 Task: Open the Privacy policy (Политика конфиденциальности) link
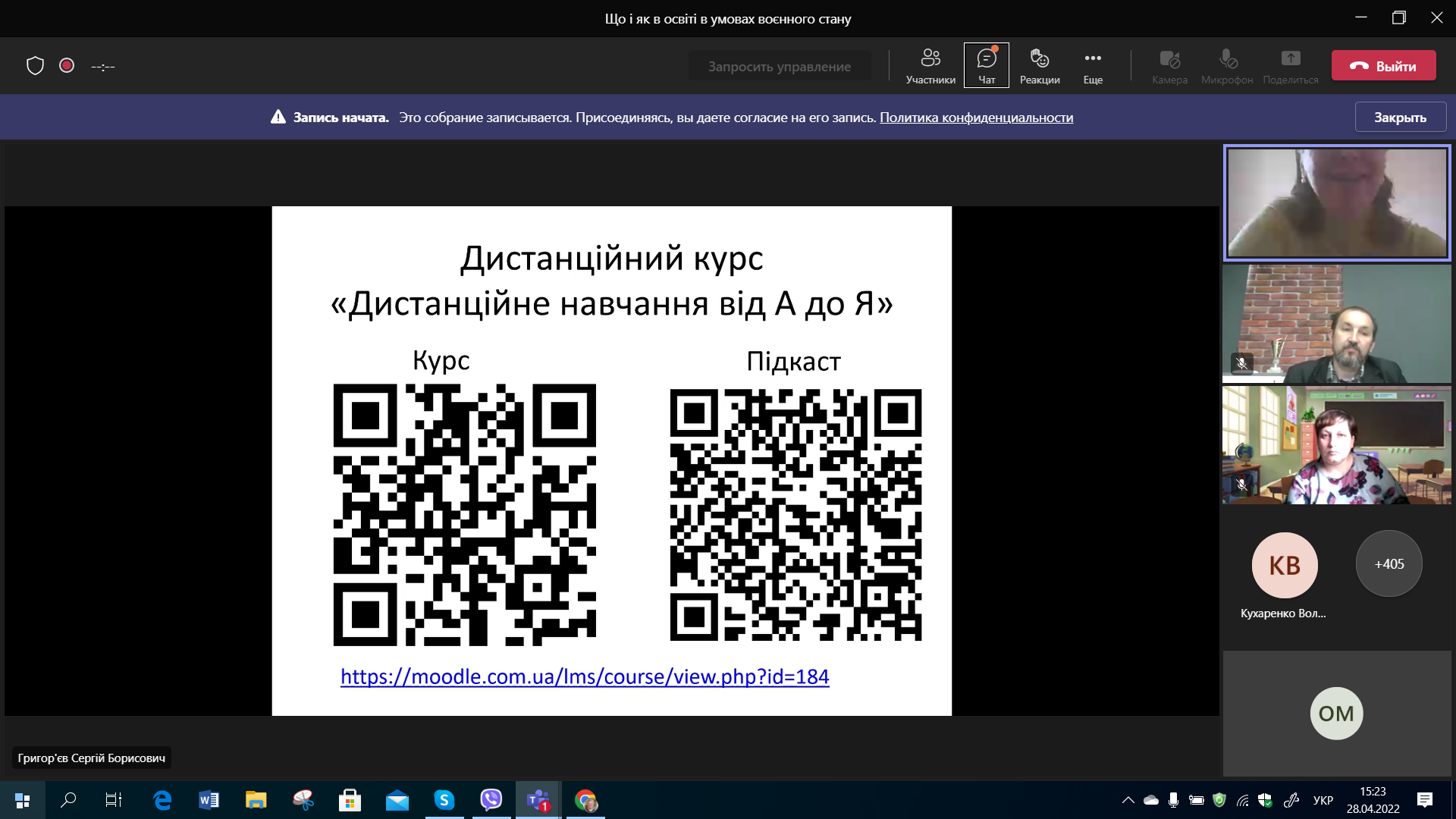point(976,118)
